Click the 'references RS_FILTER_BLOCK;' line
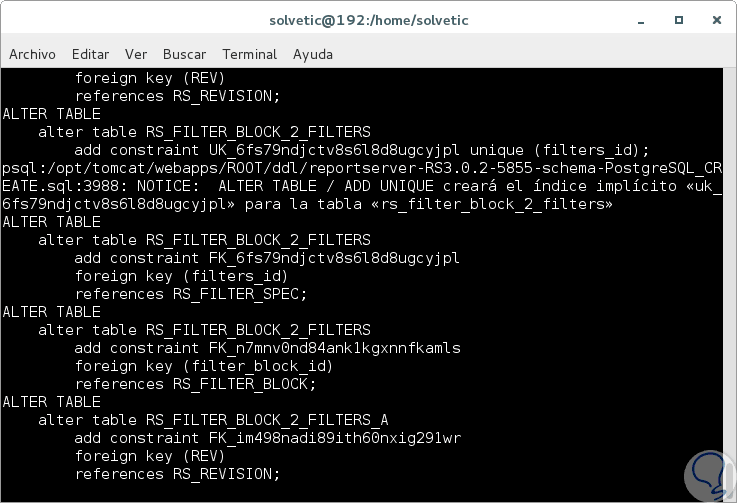Viewport: 737px width, 503px height. pos(195,384)
